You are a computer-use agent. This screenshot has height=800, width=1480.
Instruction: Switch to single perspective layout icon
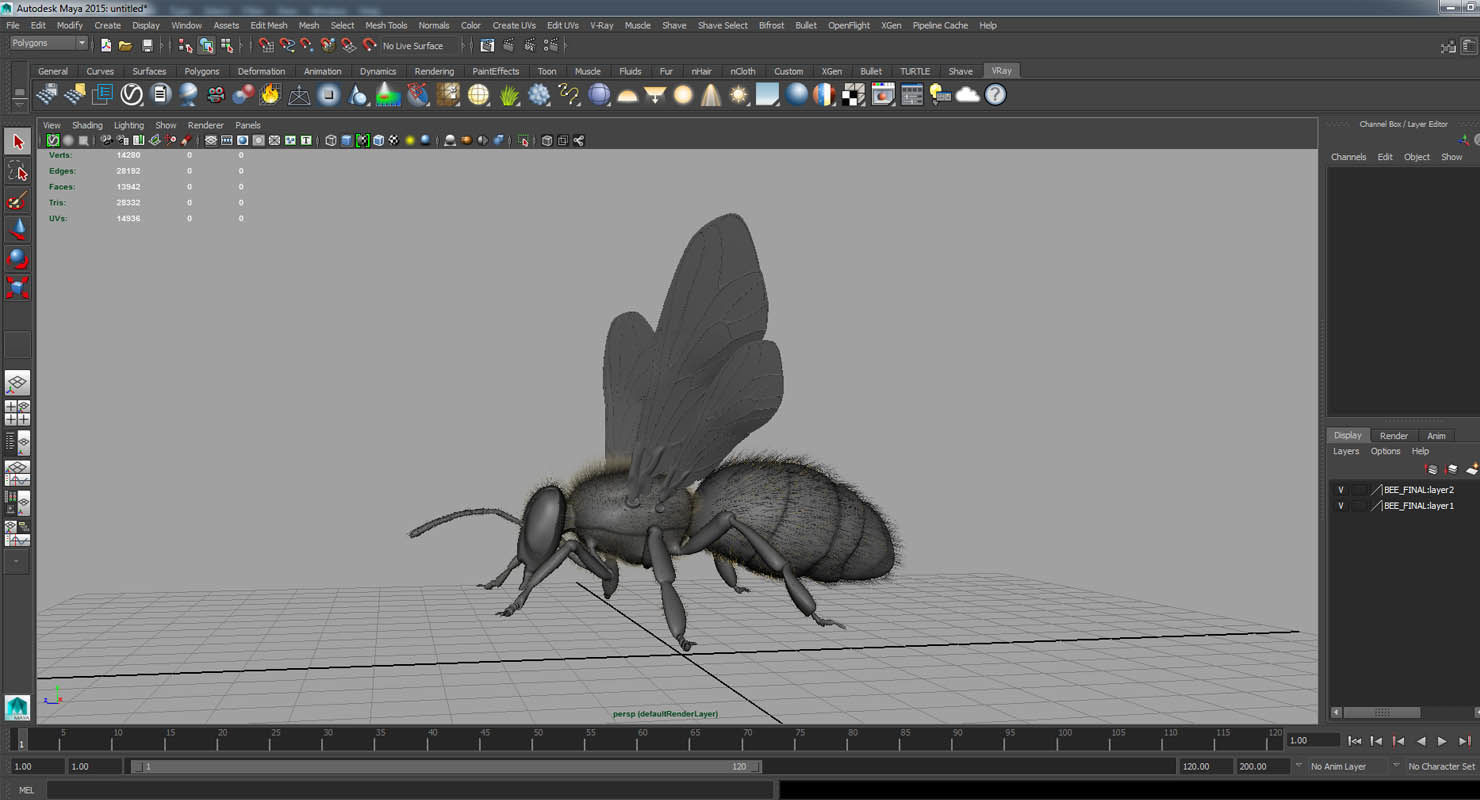[17, 383]
